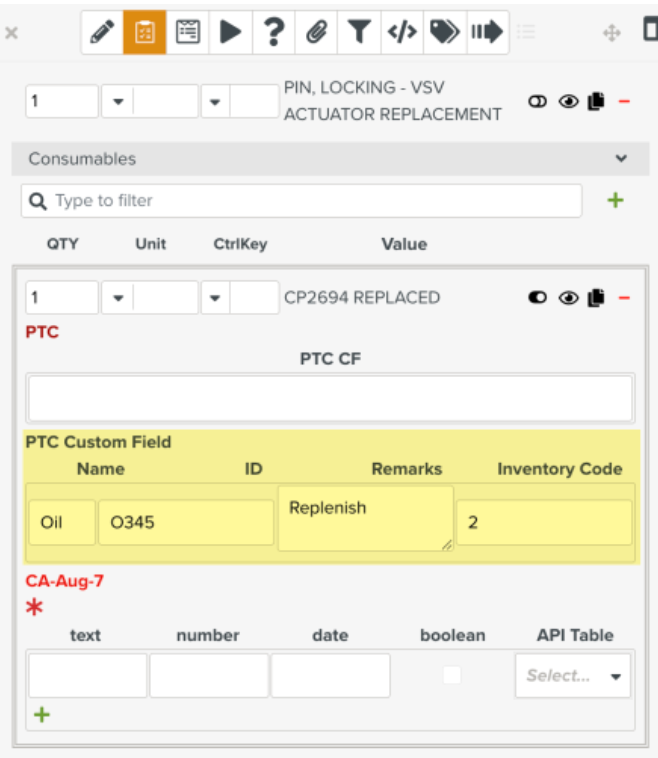Image resolution: width=658 pixels, height=758 pixels.
Task: Open the API Table Select dropdown
Action: [x=573, y=675]
